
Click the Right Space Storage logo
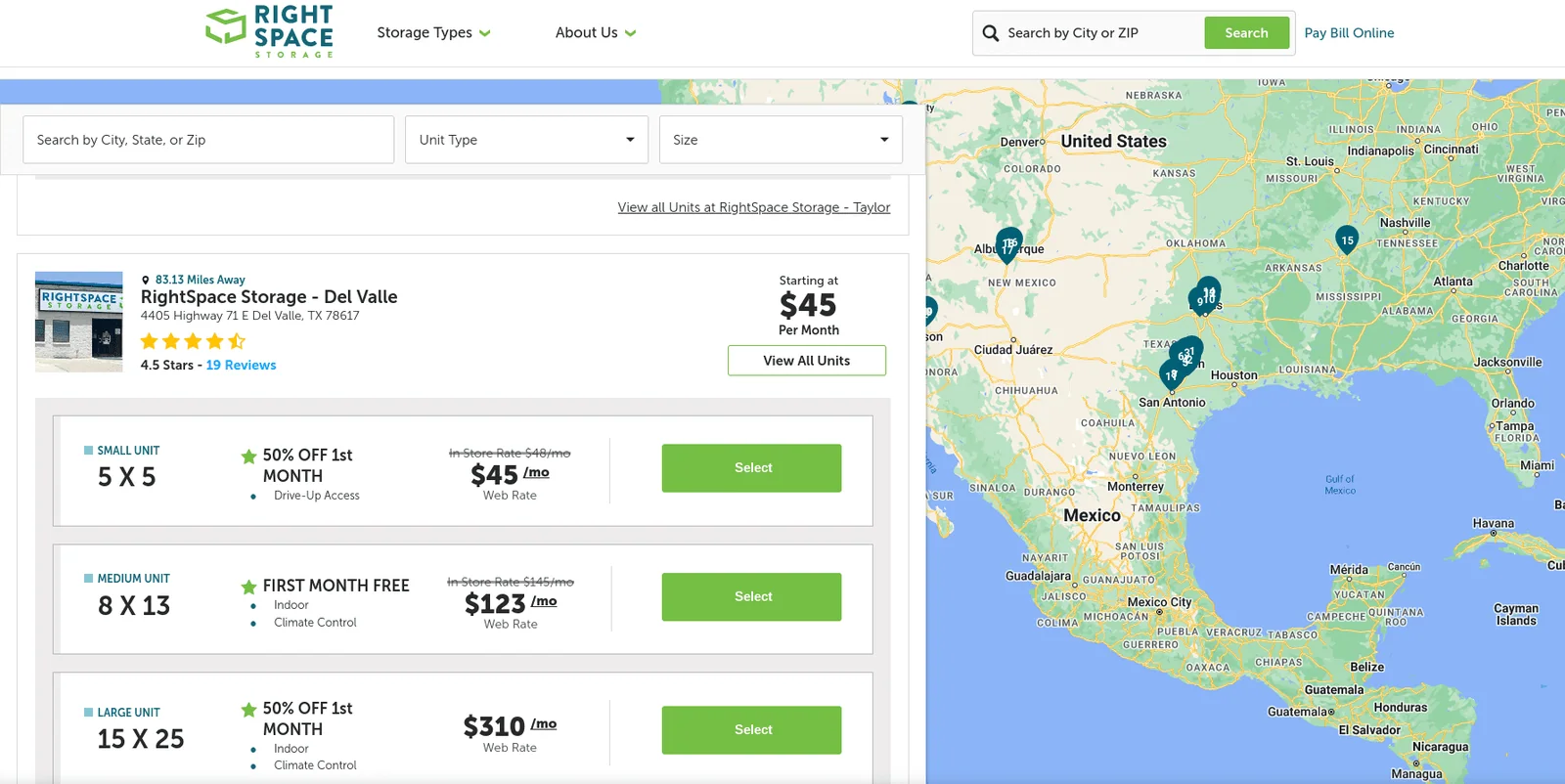pos(270,31)
